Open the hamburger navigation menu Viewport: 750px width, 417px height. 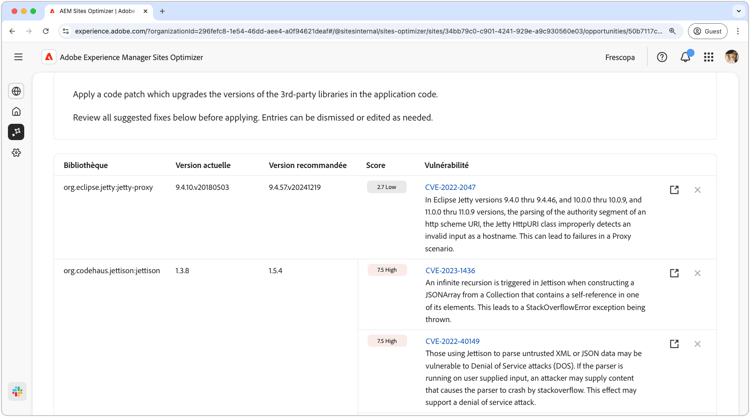click(18, 57)
